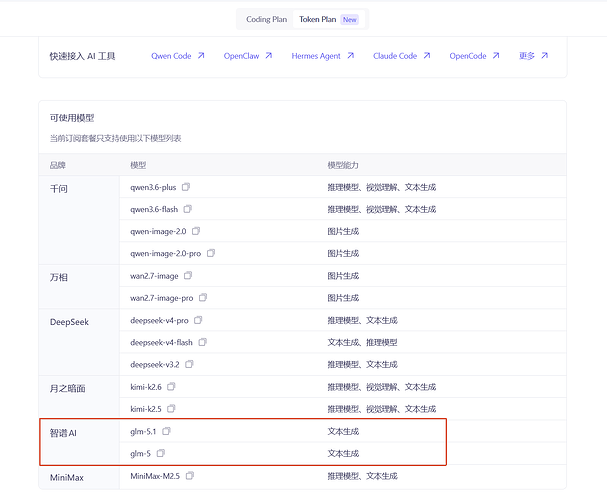The height and width of the screenshot is (500, 607).
Task: Select the qwen3.6-plus model text
Action: [x=153, y=187]
